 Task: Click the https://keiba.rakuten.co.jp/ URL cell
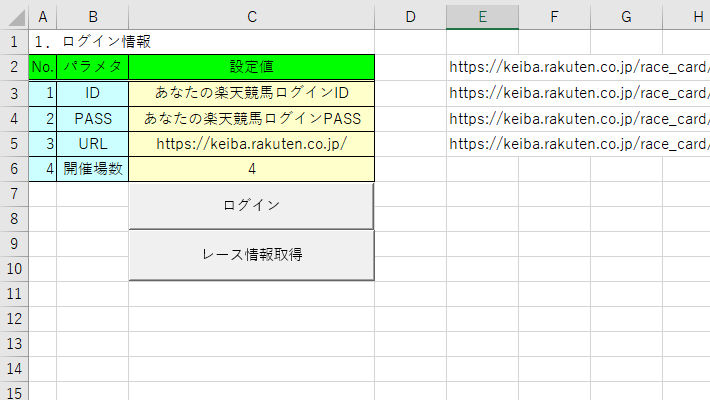252,144
